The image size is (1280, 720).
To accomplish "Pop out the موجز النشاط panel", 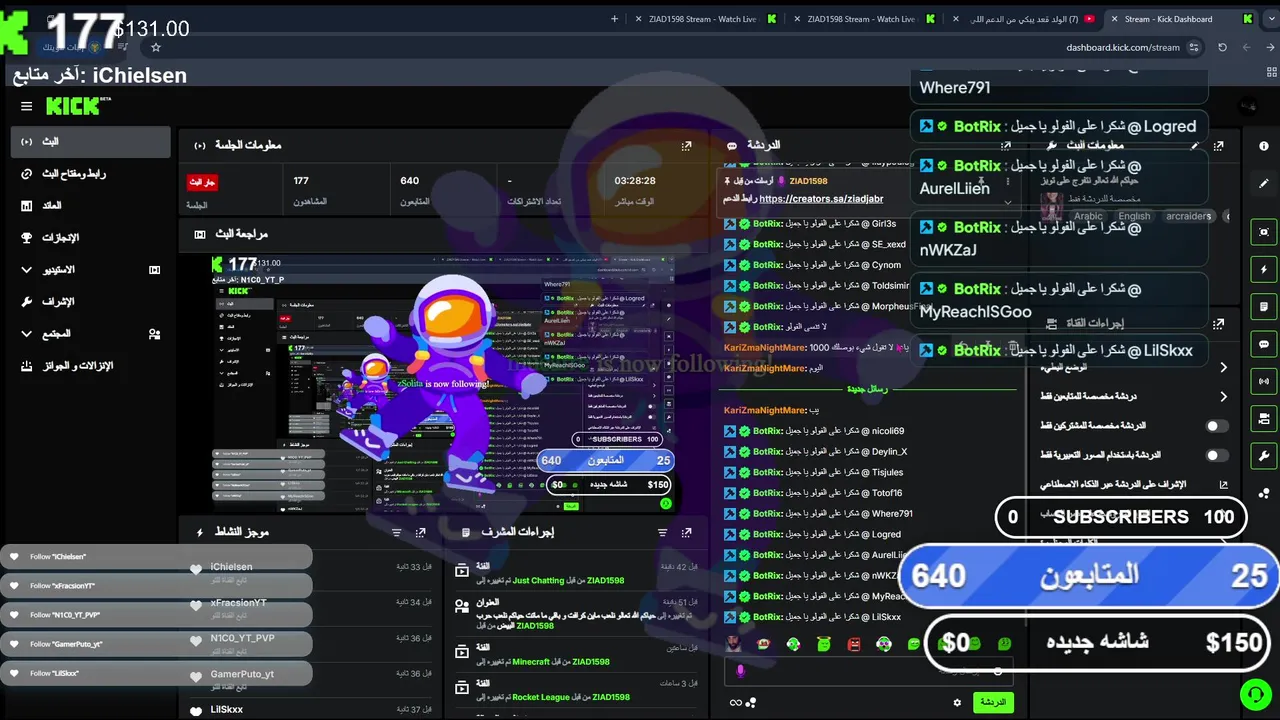I will (x=421, y=533).
